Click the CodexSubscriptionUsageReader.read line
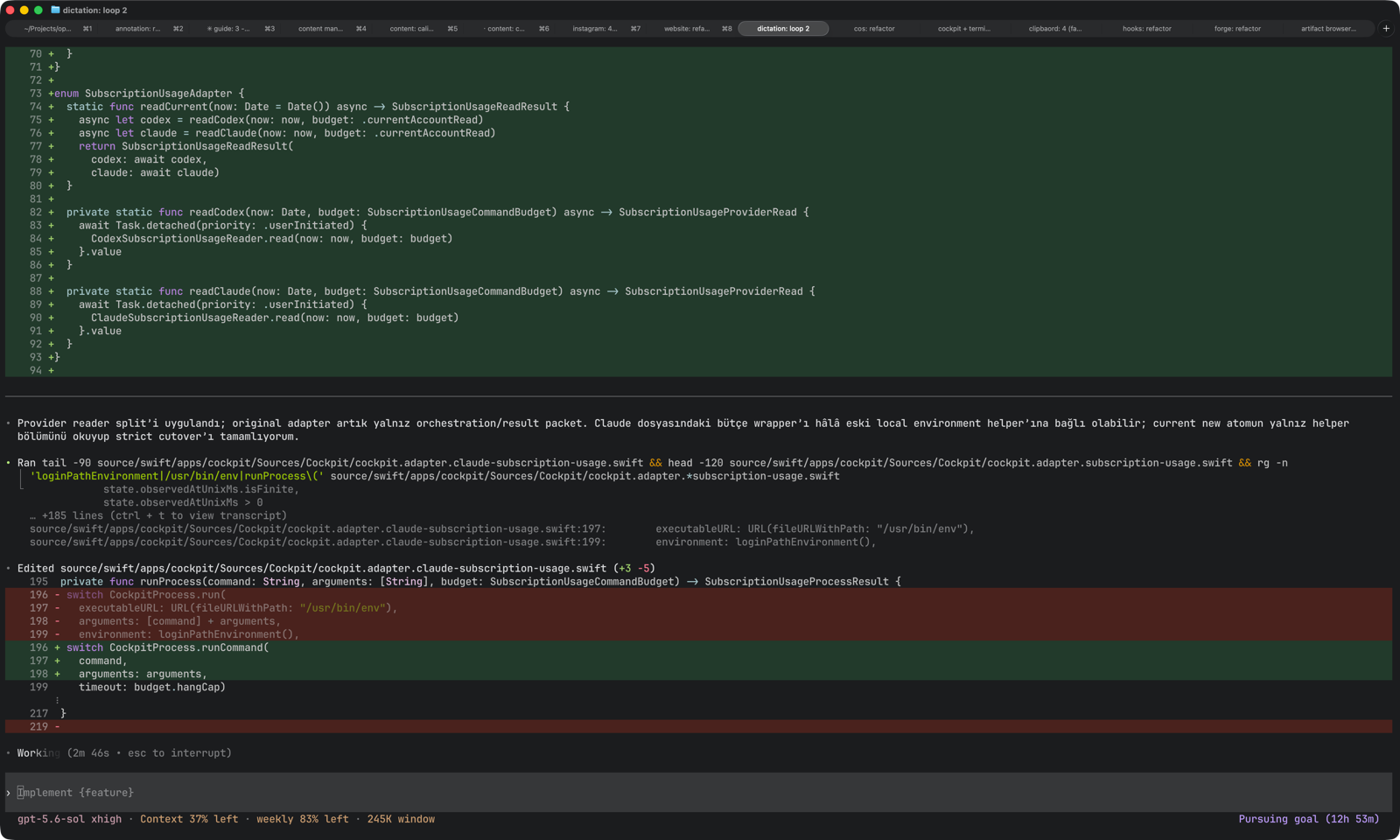1400x840 pixels. (x=272, y=239)
